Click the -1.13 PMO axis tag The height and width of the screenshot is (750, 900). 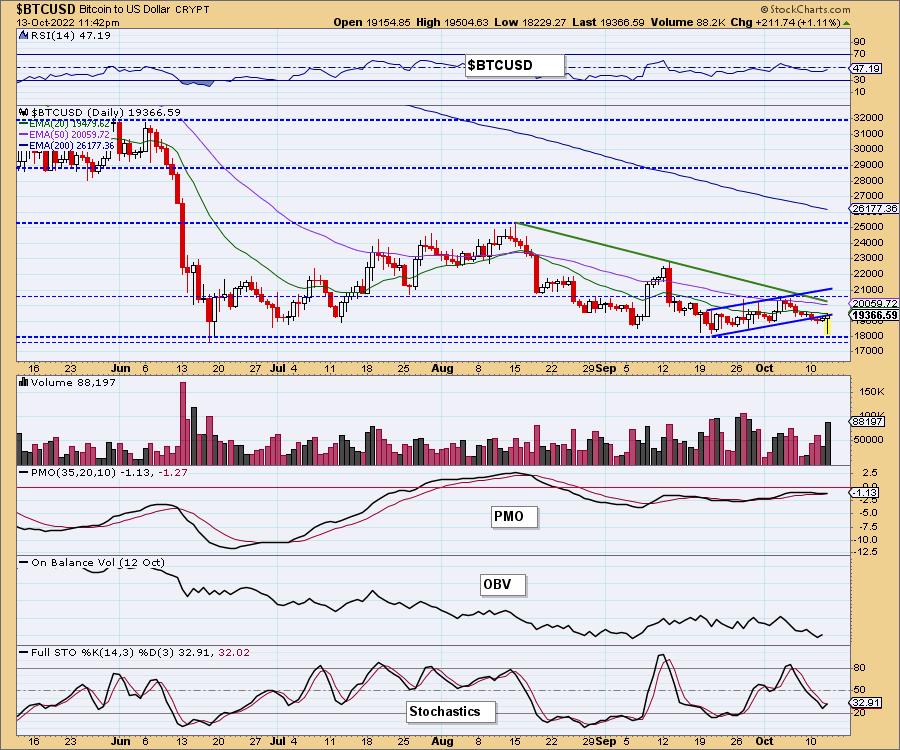pyautogui.click(x=865, y=492)
